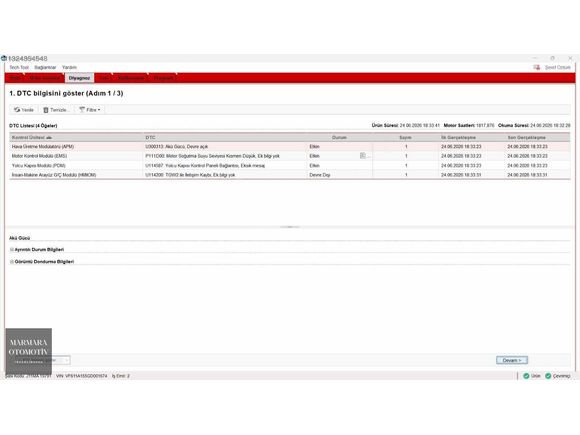Open the document icon in the EMS row

click(x=363, y=156)
